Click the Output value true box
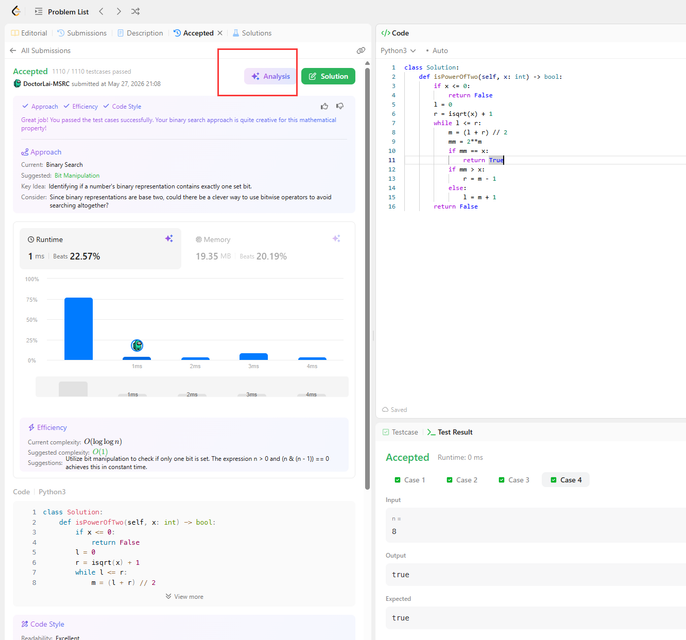 536,574
